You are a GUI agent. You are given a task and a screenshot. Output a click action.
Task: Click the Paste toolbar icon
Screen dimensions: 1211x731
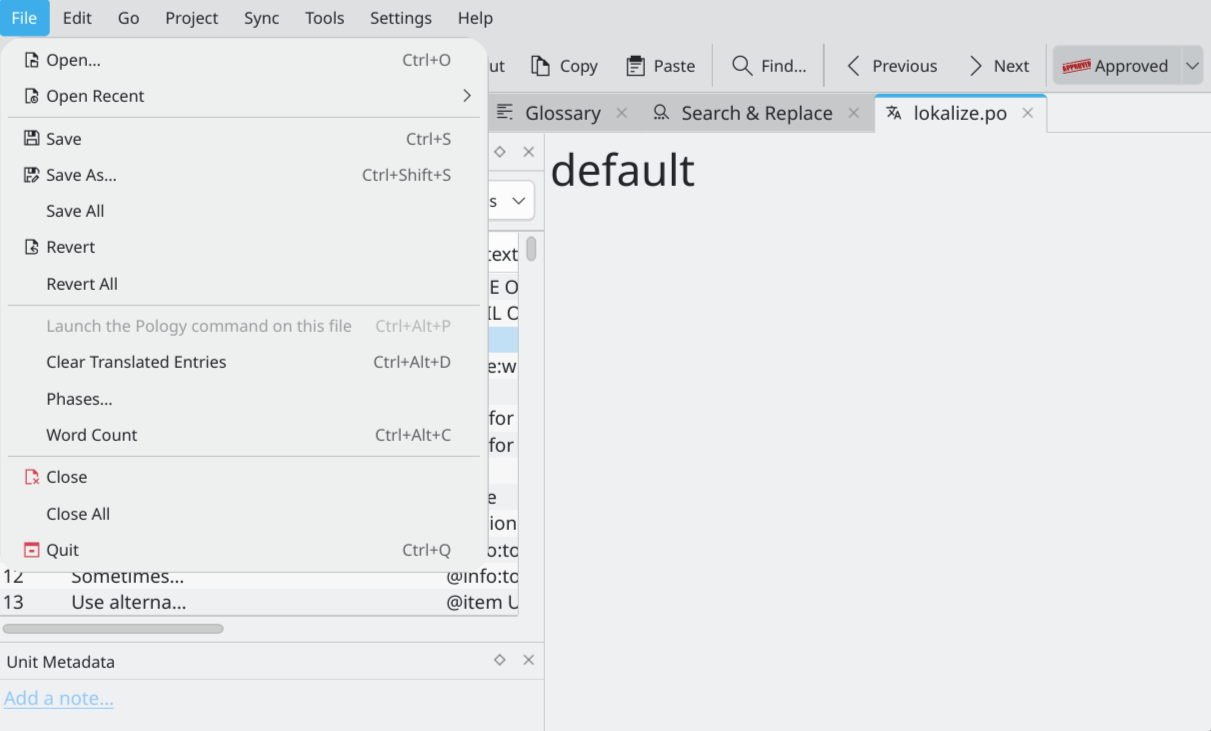(635, 66)
